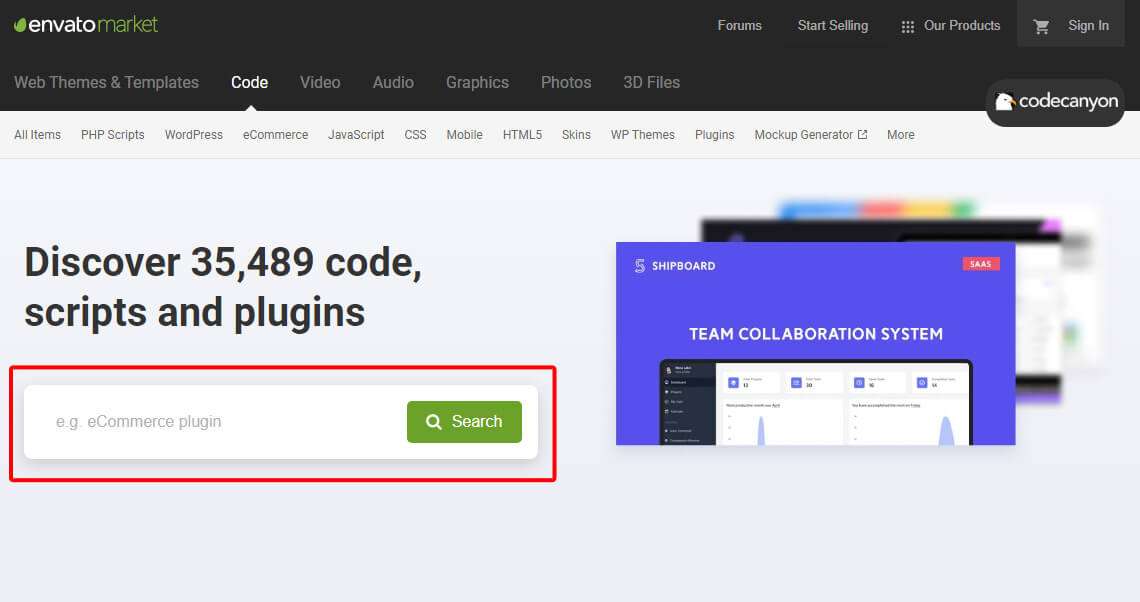The width and height of the screenshot is (1140, 602).
Task: Click the Start Selling link
Action: pos(832,25)
